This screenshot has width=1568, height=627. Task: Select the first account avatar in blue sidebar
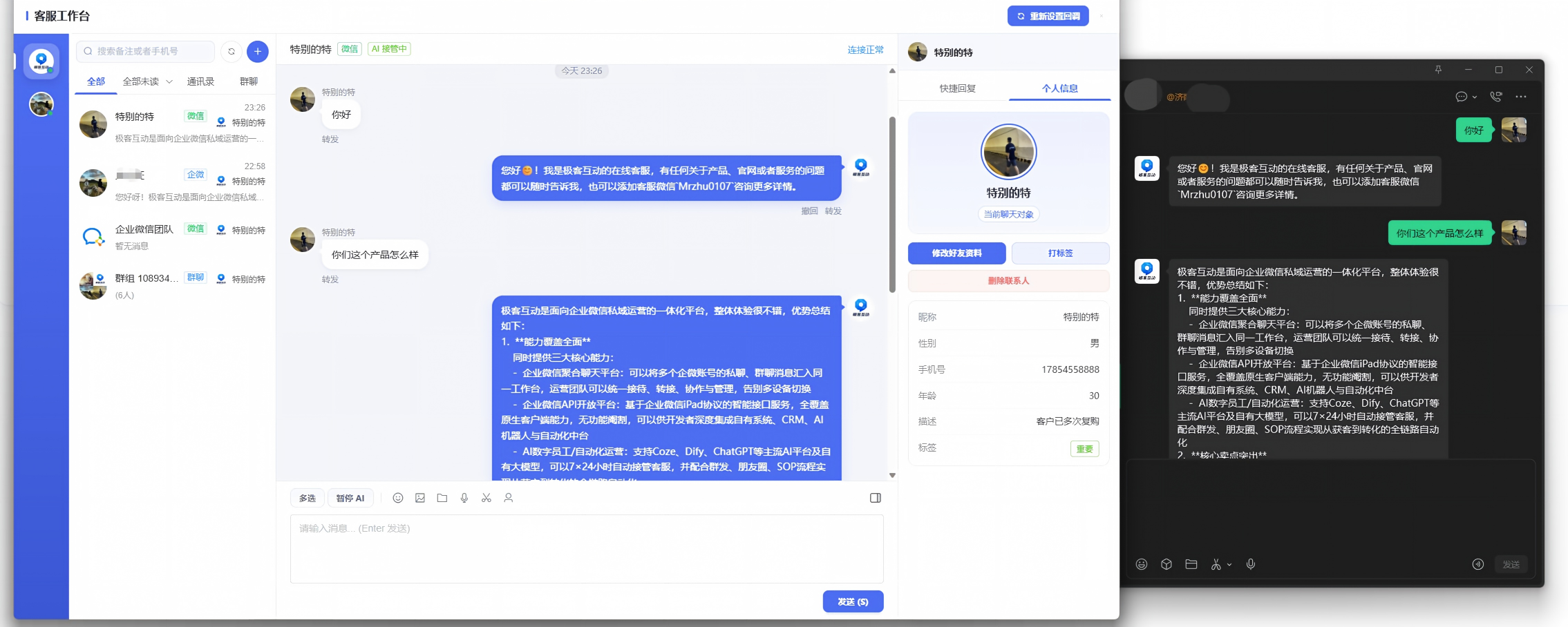pos(41,61)
